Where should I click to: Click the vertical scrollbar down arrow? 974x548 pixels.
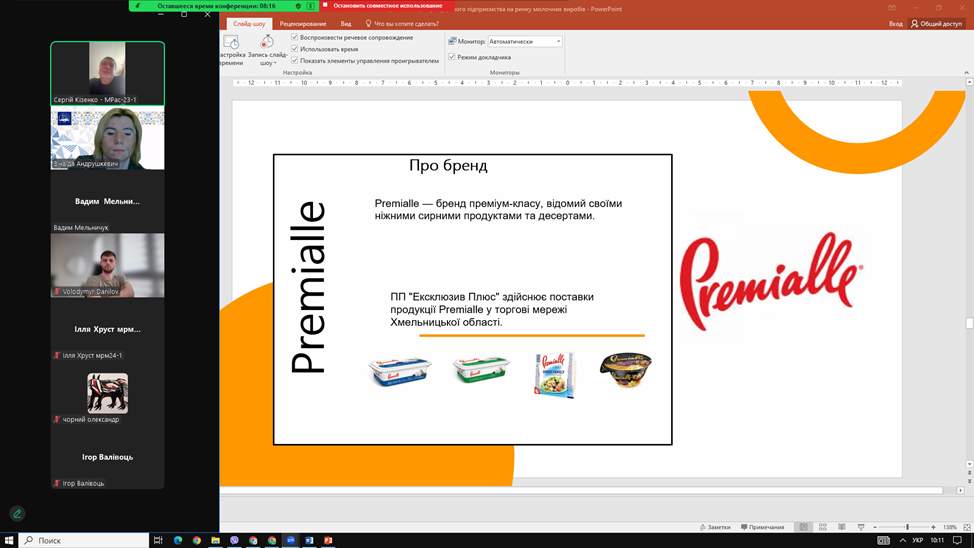pyautogui.click(x=969, y=464)
